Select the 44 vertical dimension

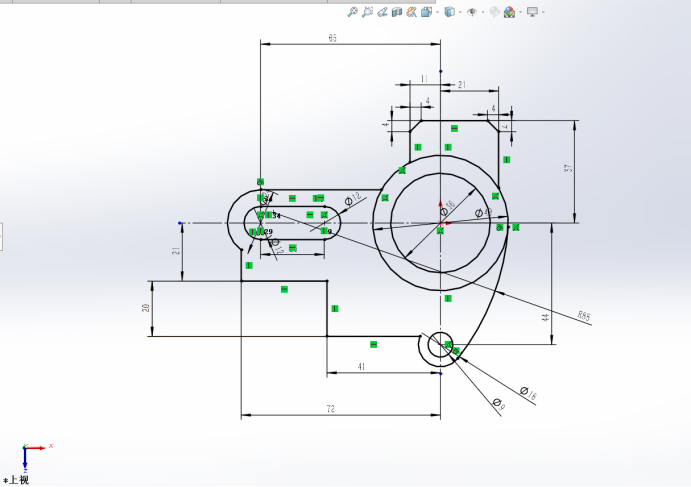click(x=546, y=317)
